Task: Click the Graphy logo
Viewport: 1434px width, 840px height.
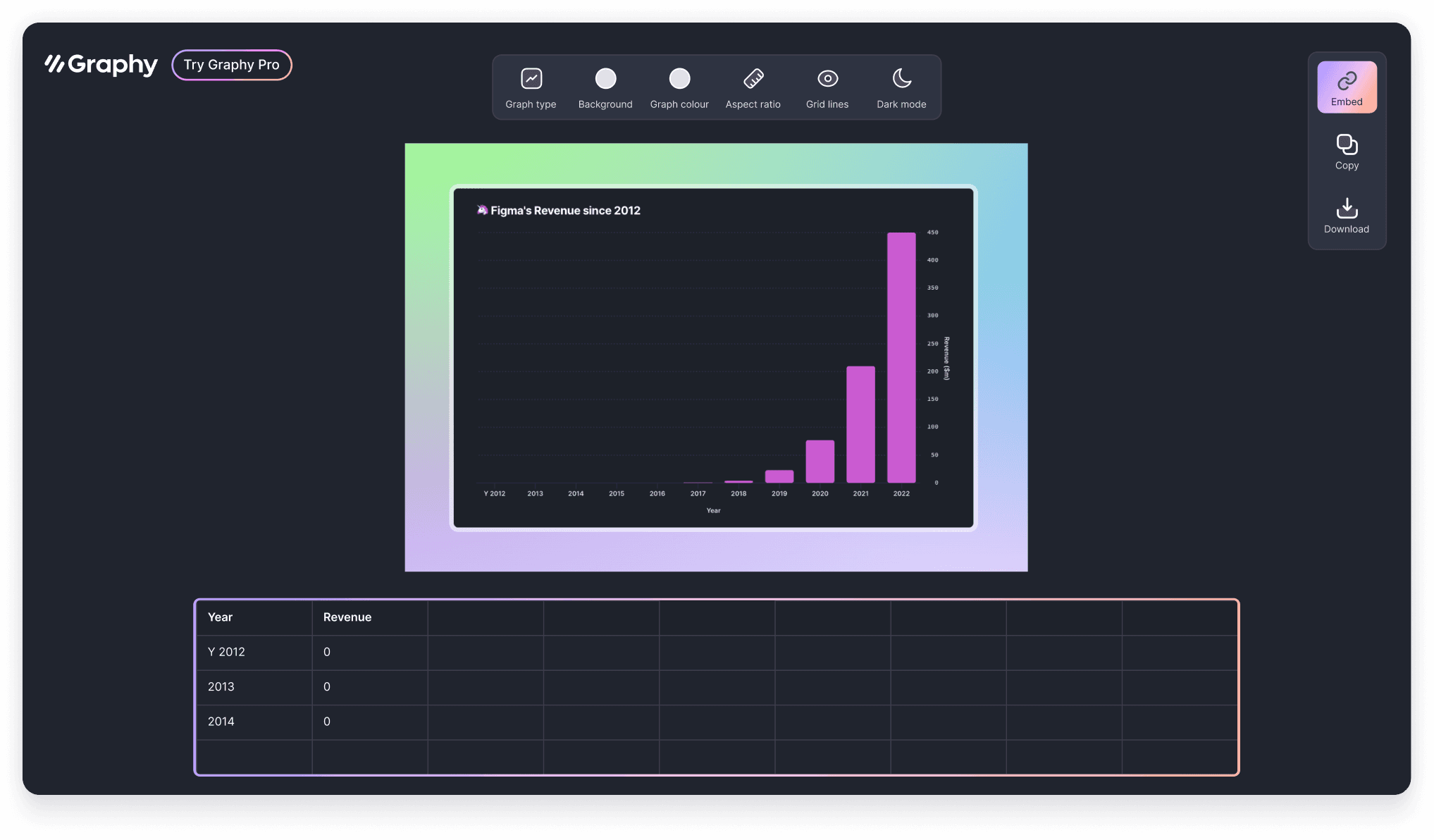Action: [x=101, y=65]
